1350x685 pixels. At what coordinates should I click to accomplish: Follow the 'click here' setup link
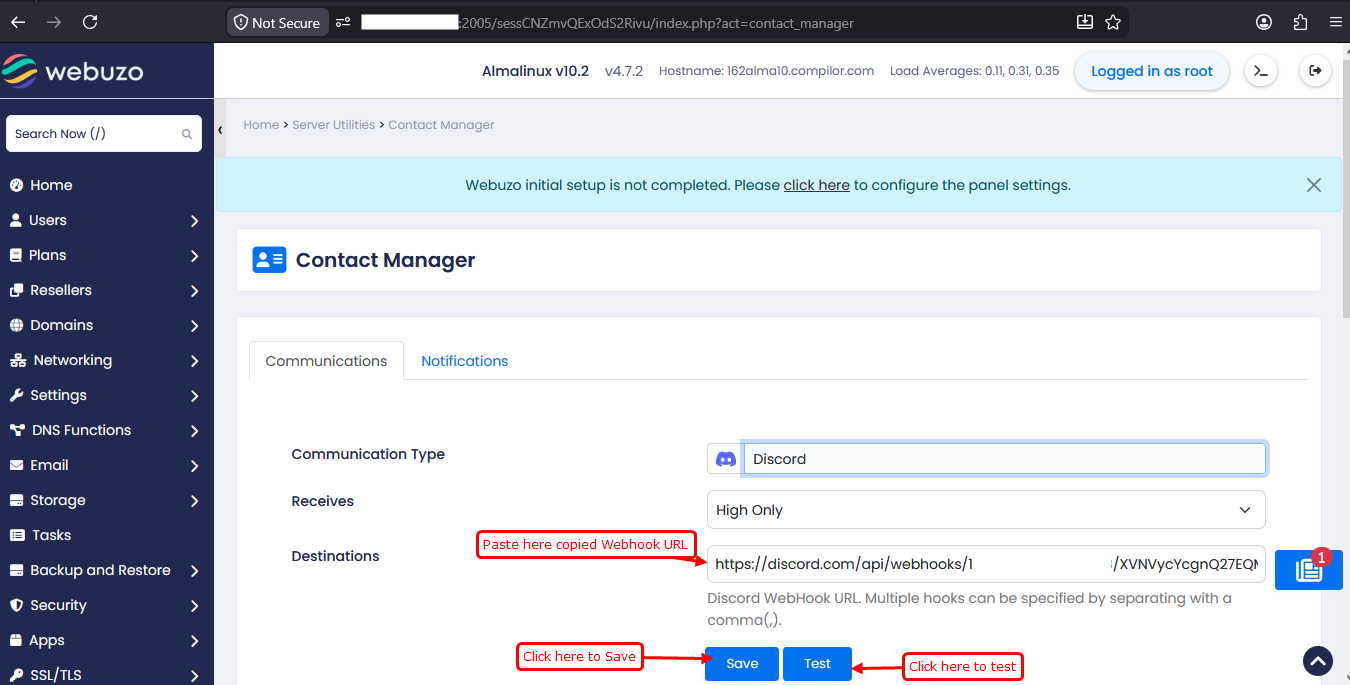pos(816,185)
